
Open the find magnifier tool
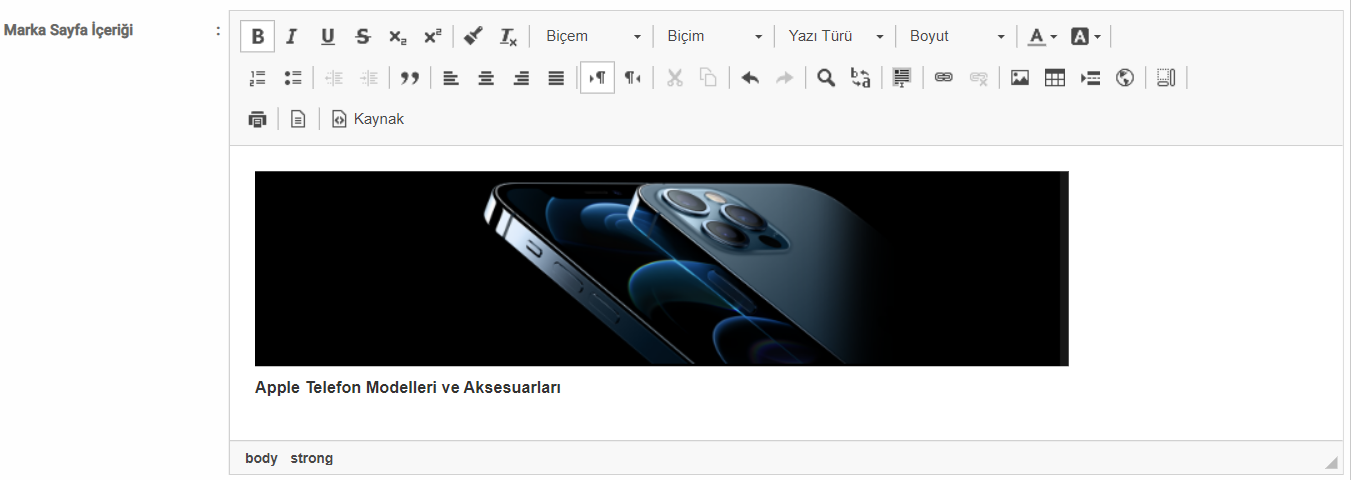pos(826,78)
